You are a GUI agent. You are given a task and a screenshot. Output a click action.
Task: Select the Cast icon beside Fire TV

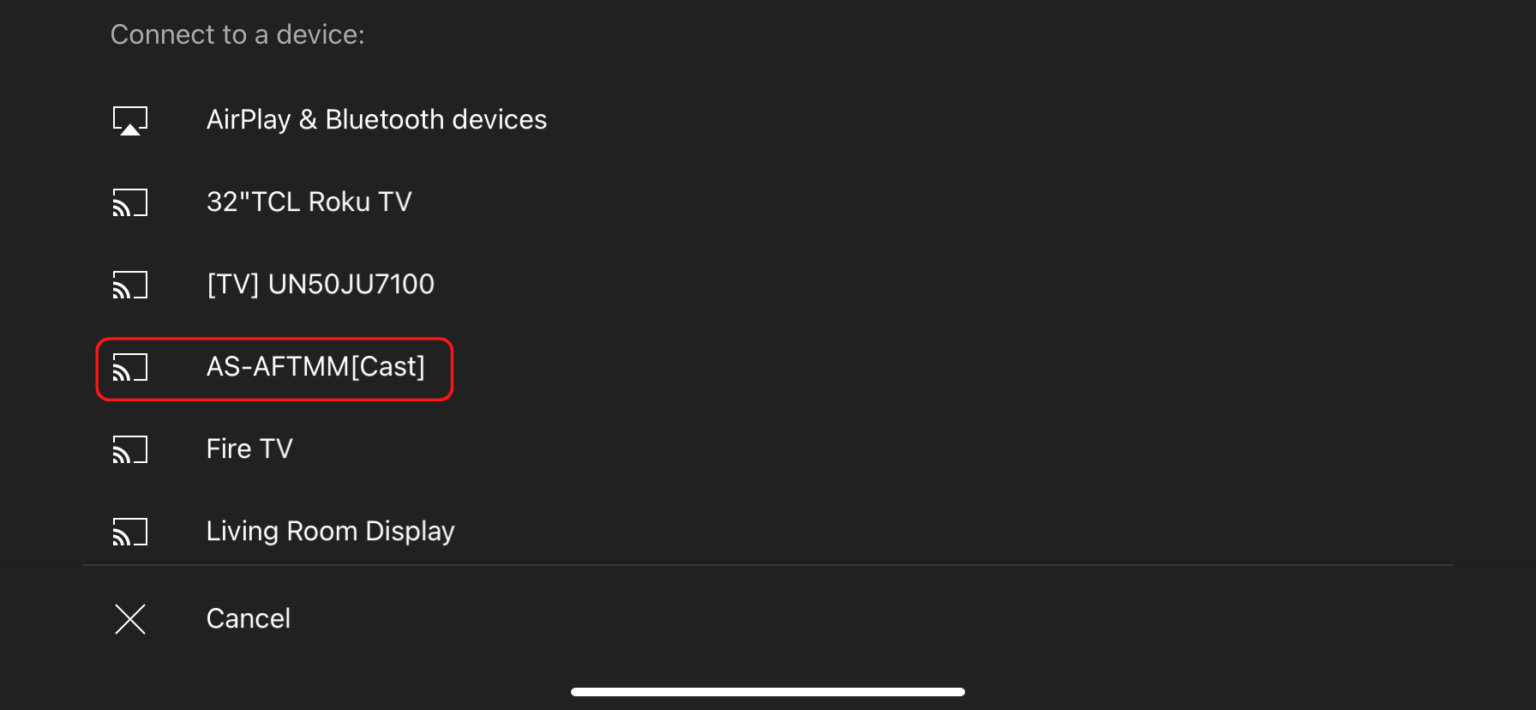(x=130, y=449)
